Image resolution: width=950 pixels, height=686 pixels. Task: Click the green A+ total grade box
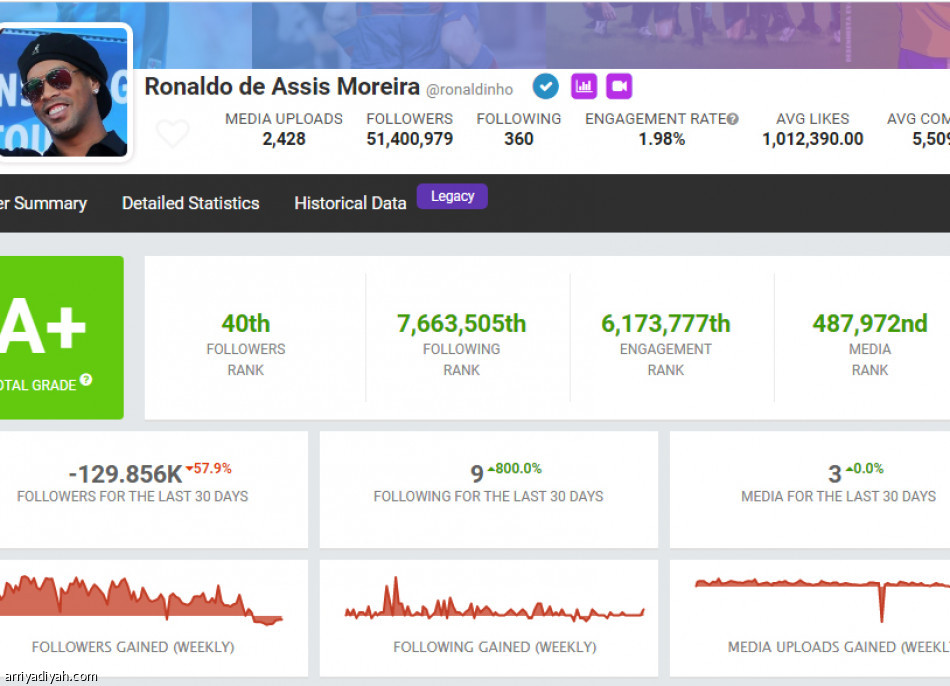58,337
